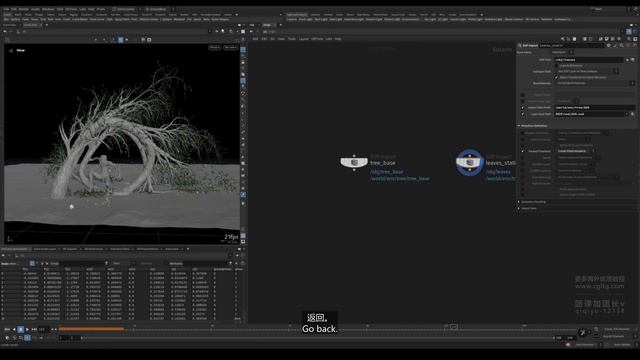The height and width of the screenshot is (360, 640).
Task: Toggle the Layer Save Path checkbox
Action: point(522,114)
